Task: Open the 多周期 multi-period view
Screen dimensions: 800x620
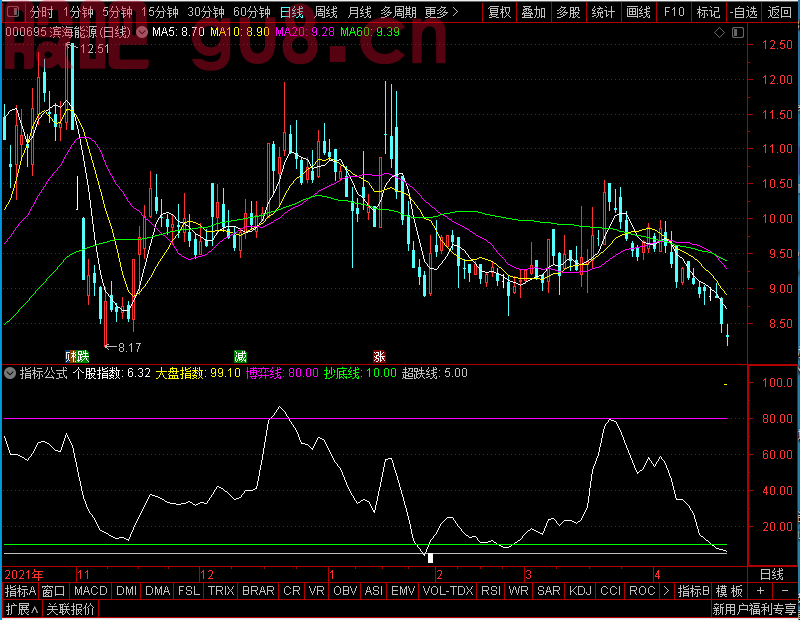Action: point(398,12)
